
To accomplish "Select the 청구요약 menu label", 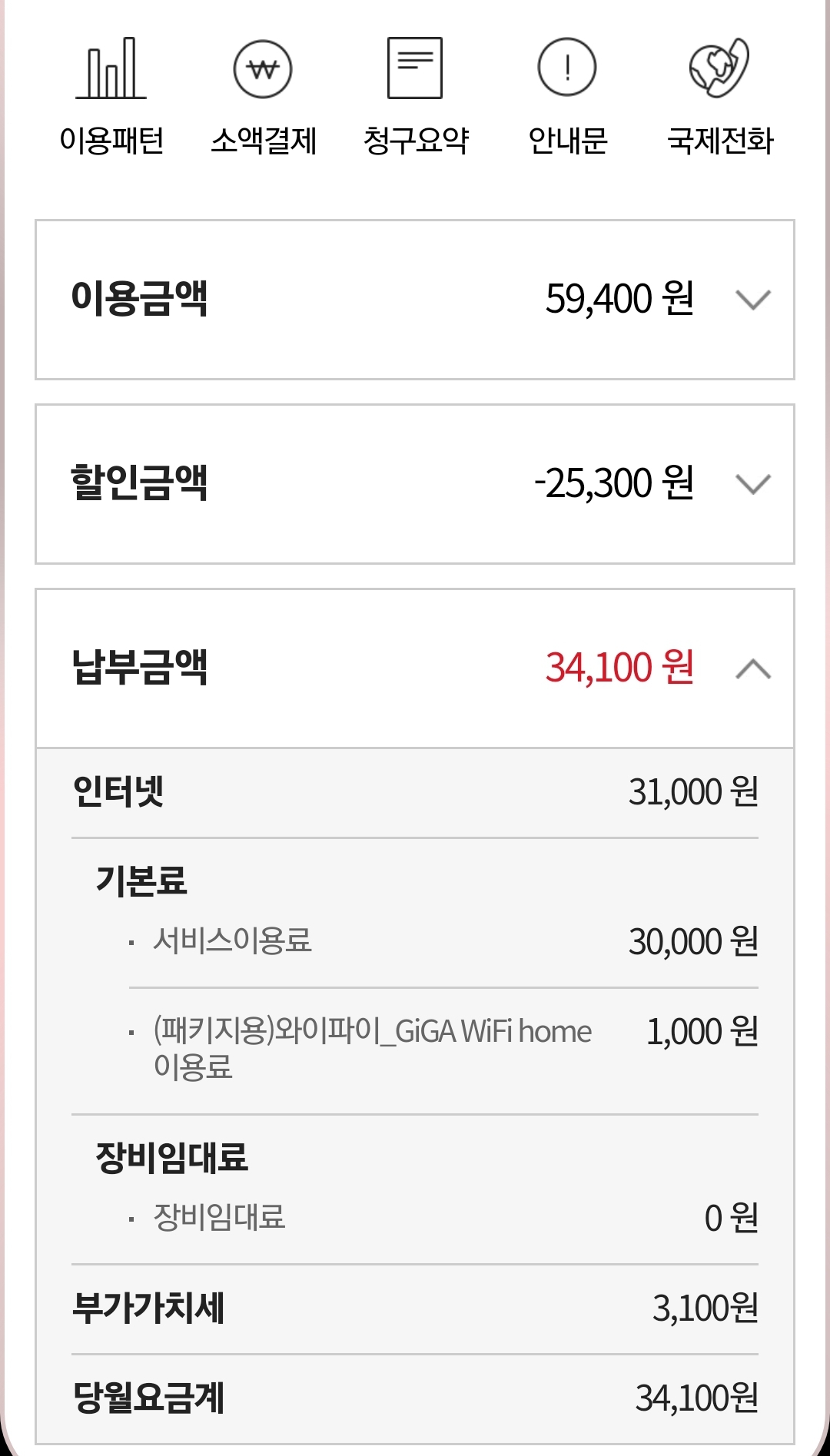I will pyautogui.click(x=416, y=141).
